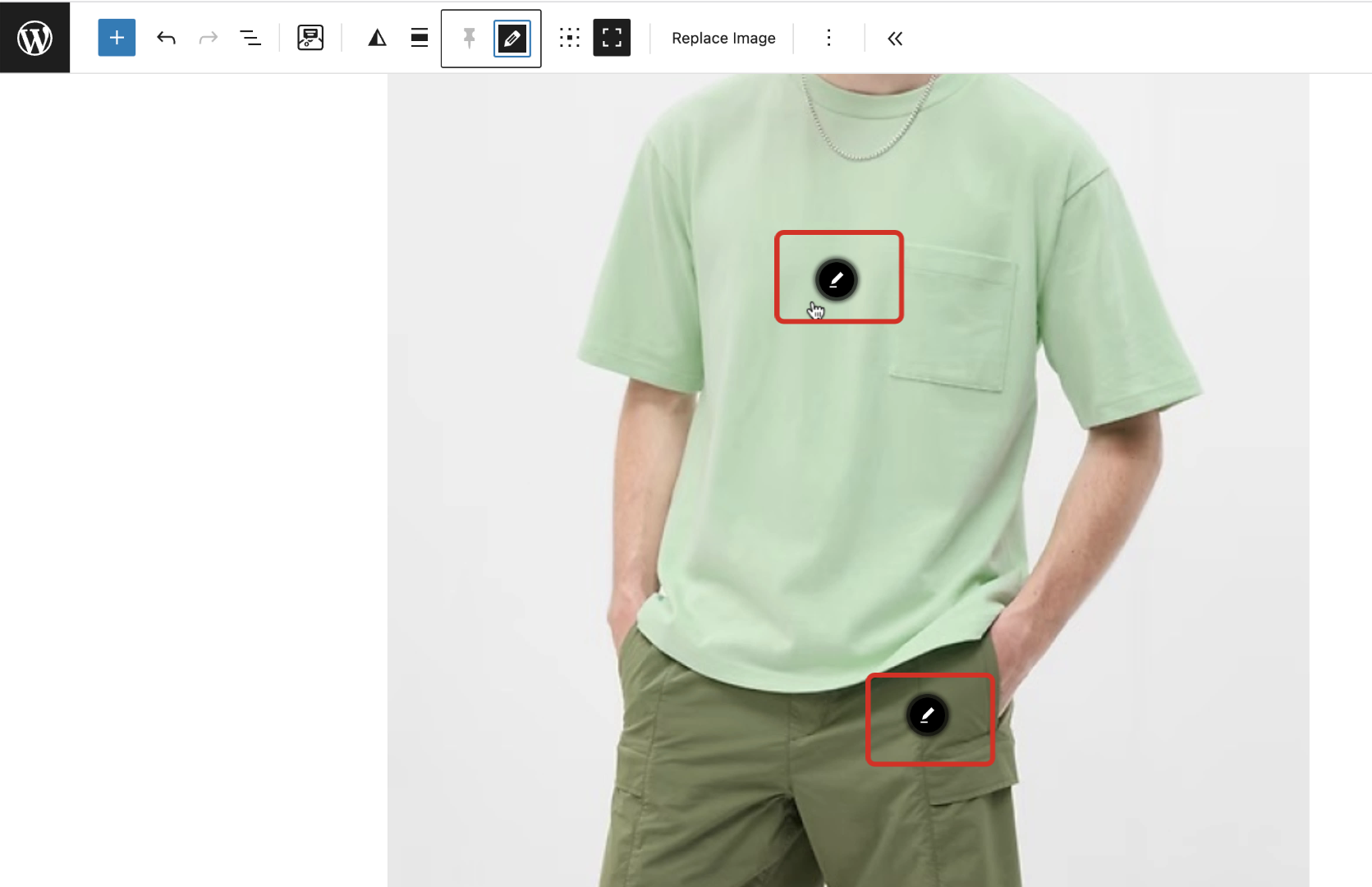Open the document overview list view
The image size is (1372, 887).
coord(250,38)
